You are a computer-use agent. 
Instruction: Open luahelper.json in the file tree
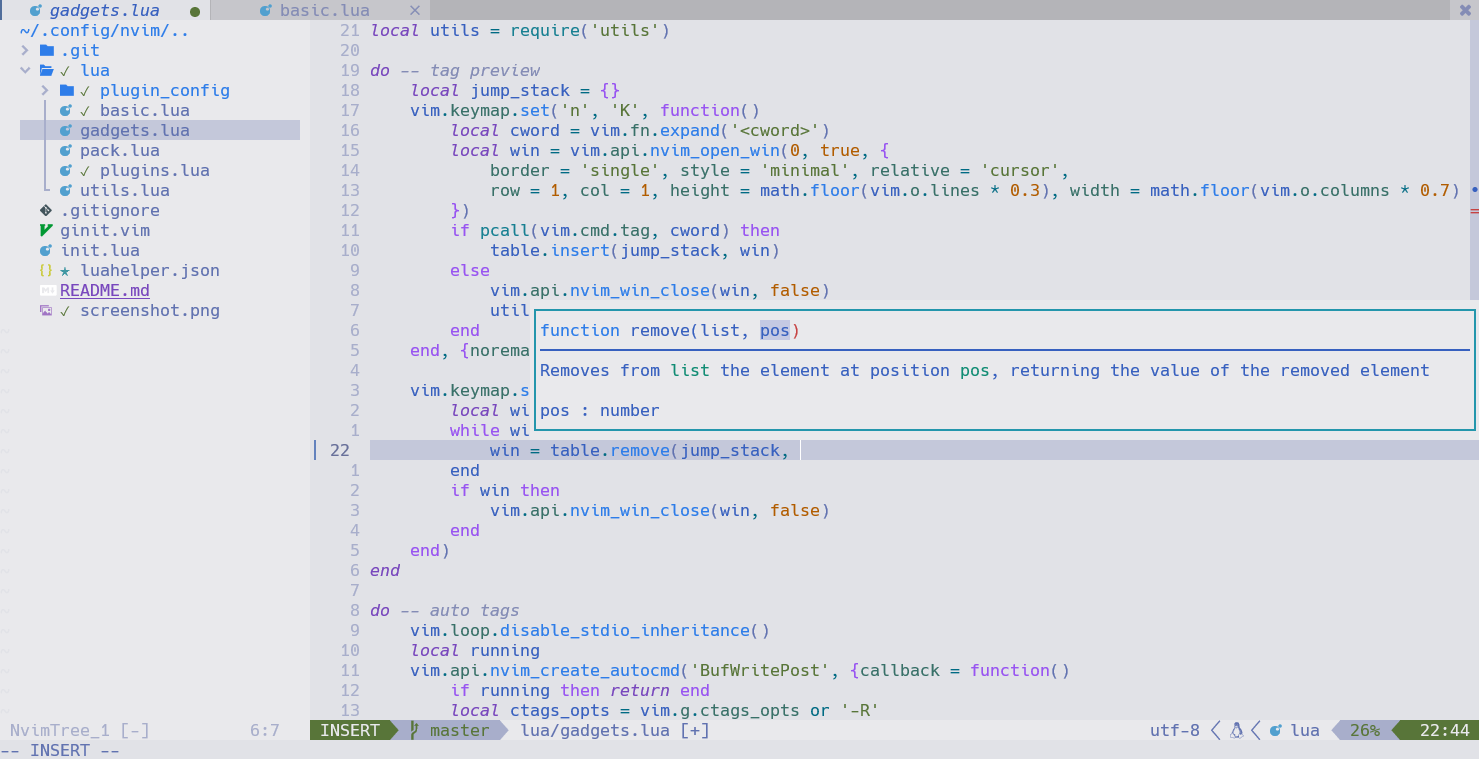(x=150, y=270)
